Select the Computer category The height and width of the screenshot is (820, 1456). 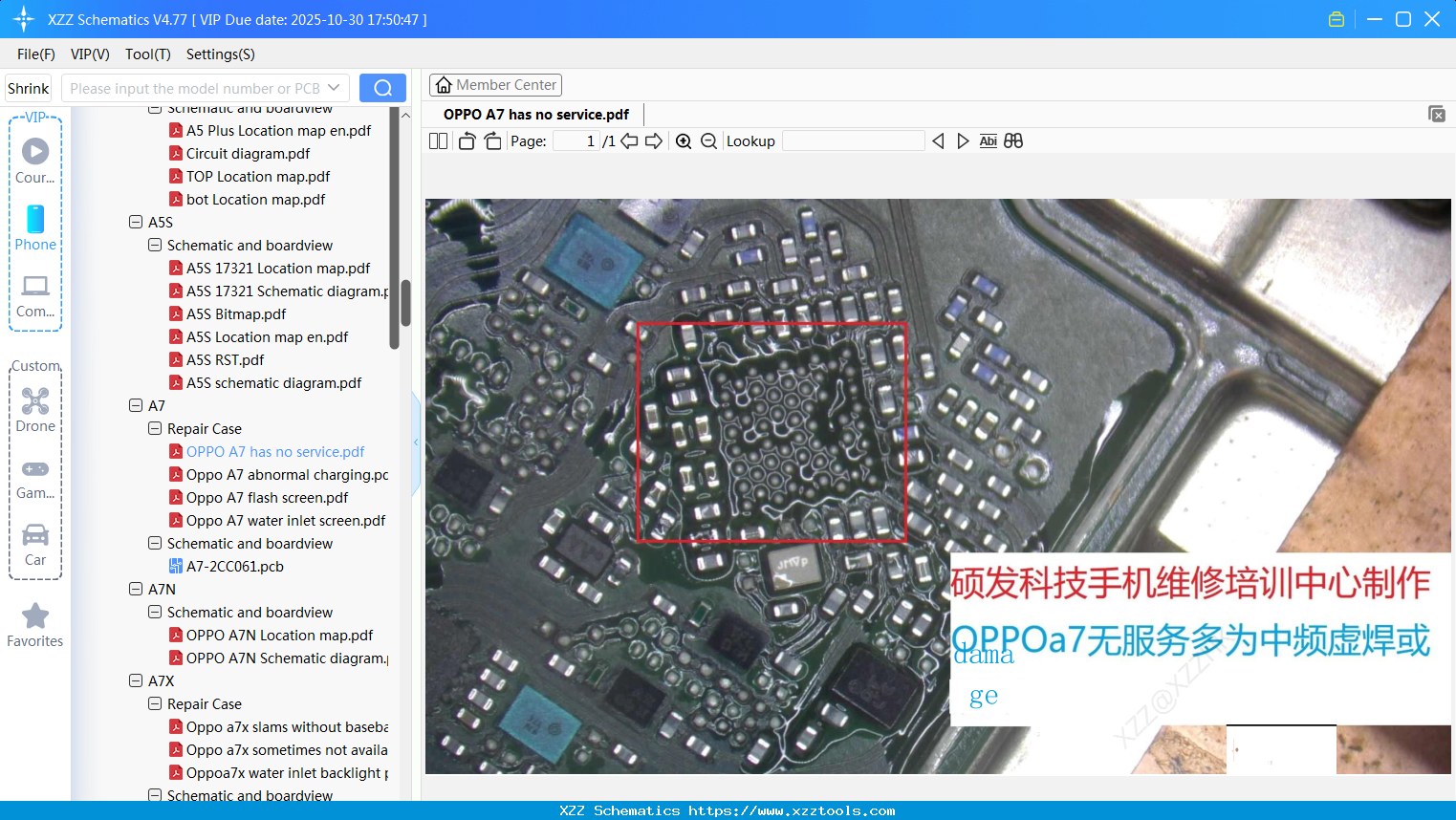[35, 295]
